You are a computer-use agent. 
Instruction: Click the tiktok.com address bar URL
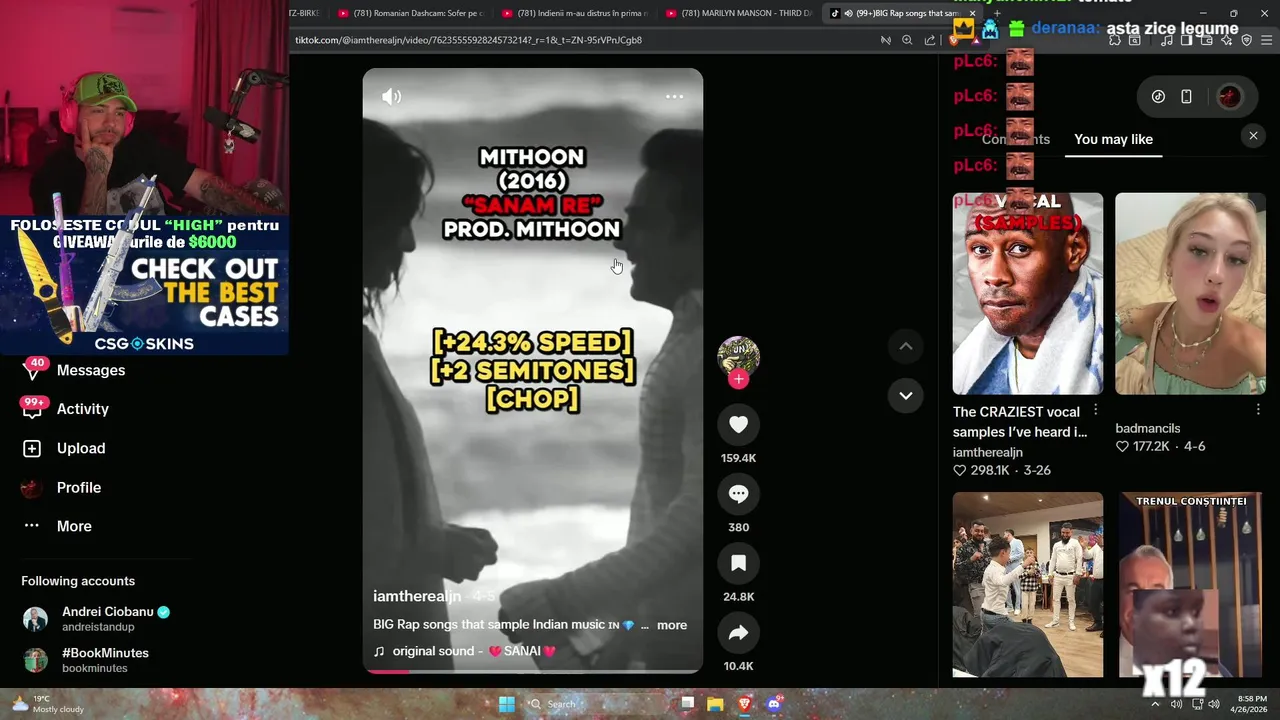[468, 40]
